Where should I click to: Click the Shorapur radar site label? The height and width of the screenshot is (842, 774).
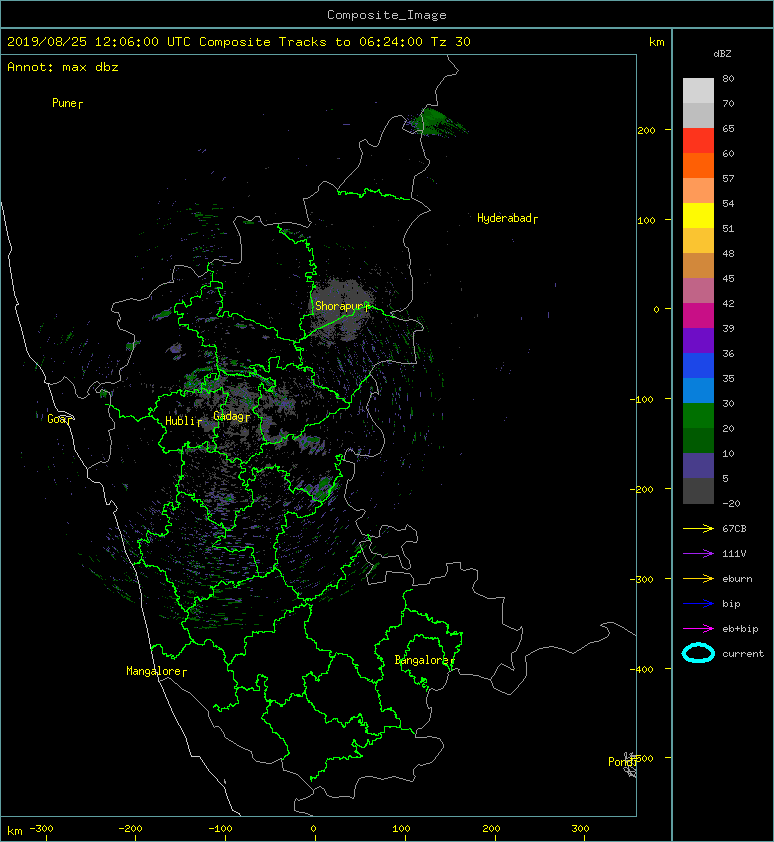[342, 306]
